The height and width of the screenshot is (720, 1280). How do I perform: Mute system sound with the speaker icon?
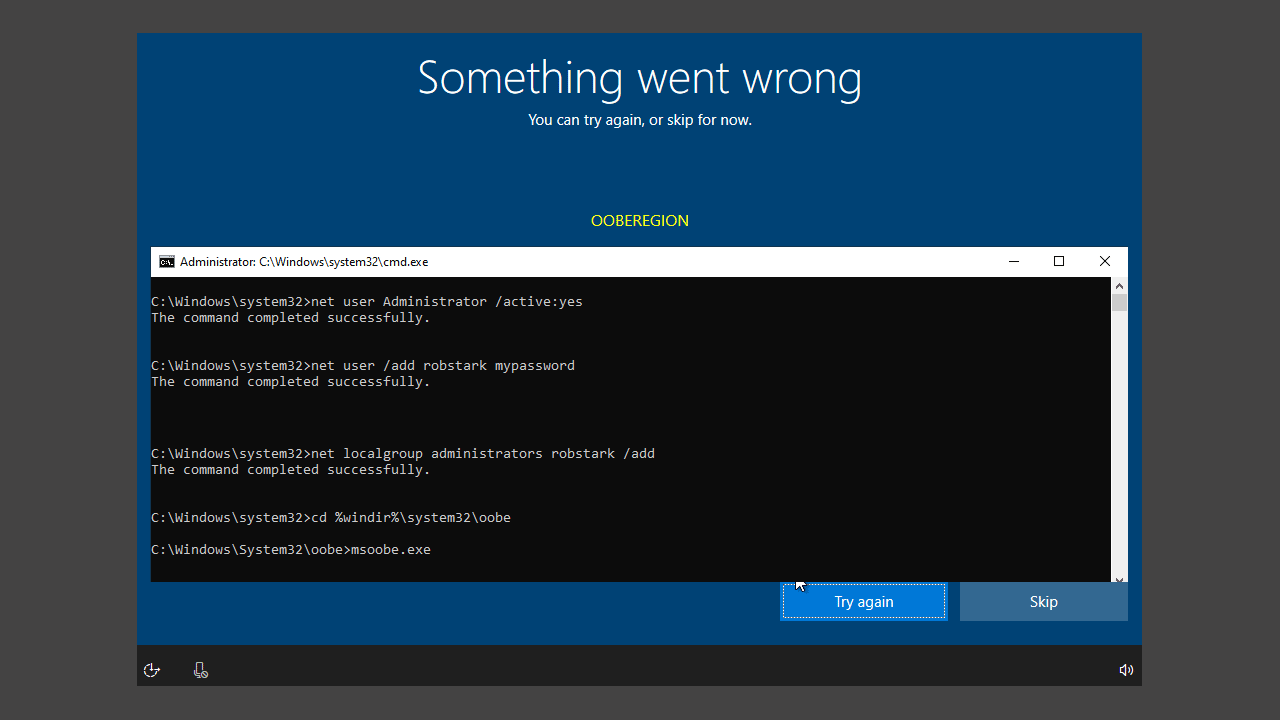(x=1126, y=669)
